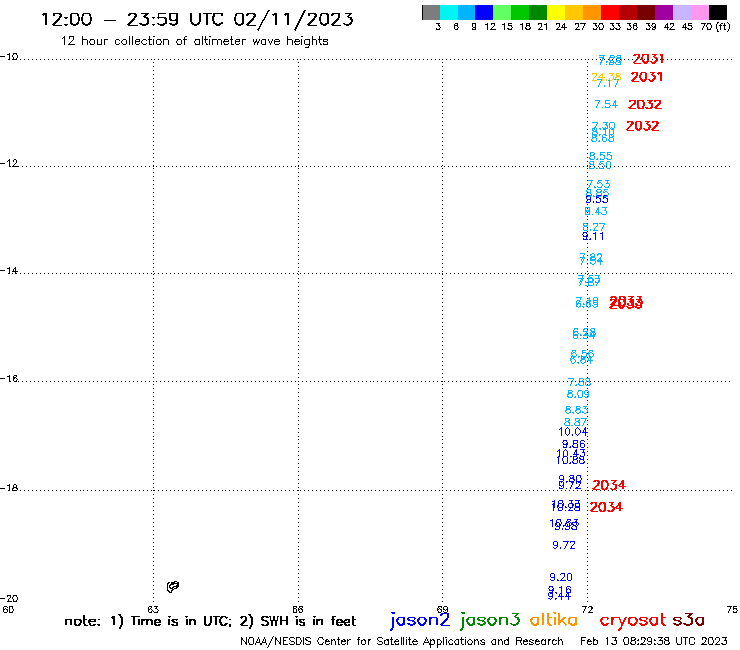Pick the yellow swatch in the wave height legend

pyautogui.click(x=556, y=12)
